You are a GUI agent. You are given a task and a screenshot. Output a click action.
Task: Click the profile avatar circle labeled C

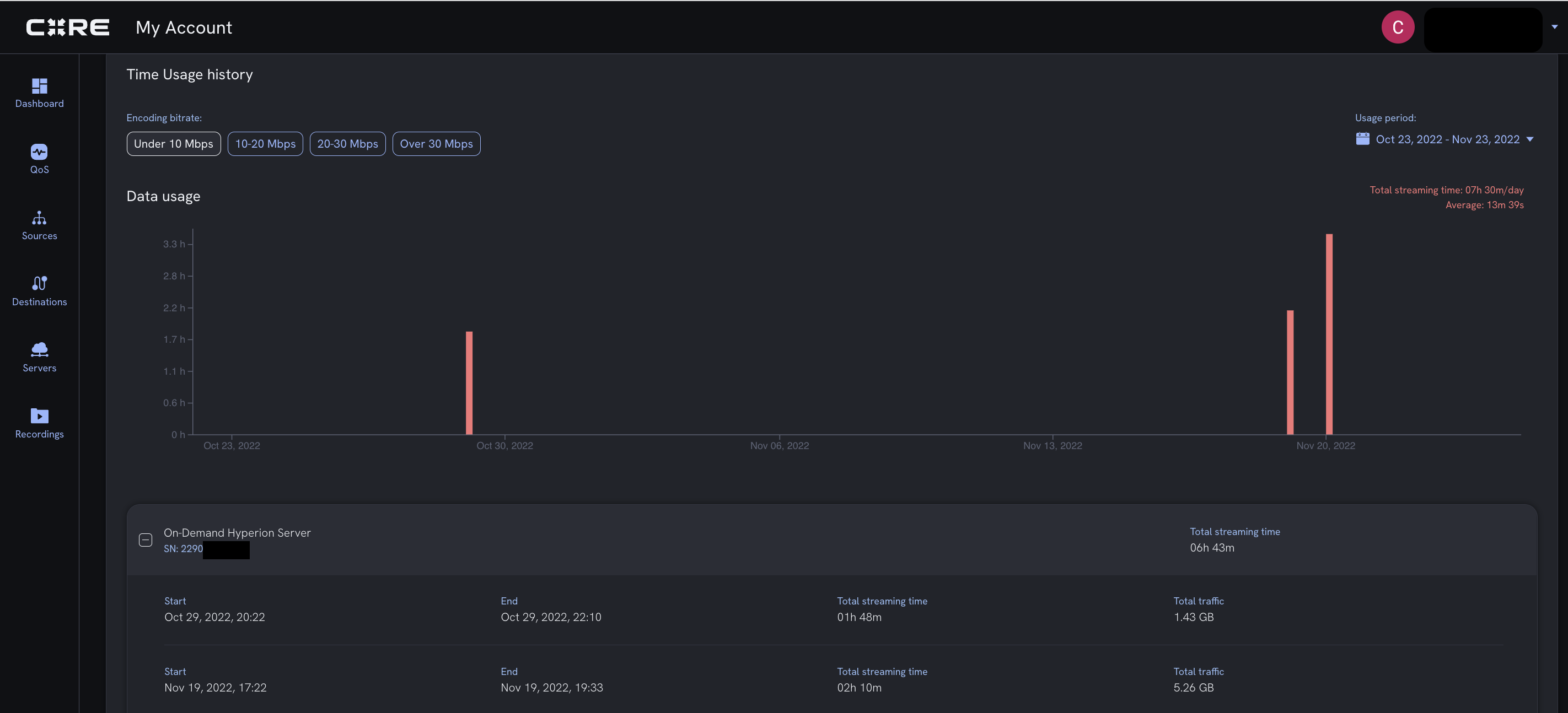click(x=1397, y=27)
